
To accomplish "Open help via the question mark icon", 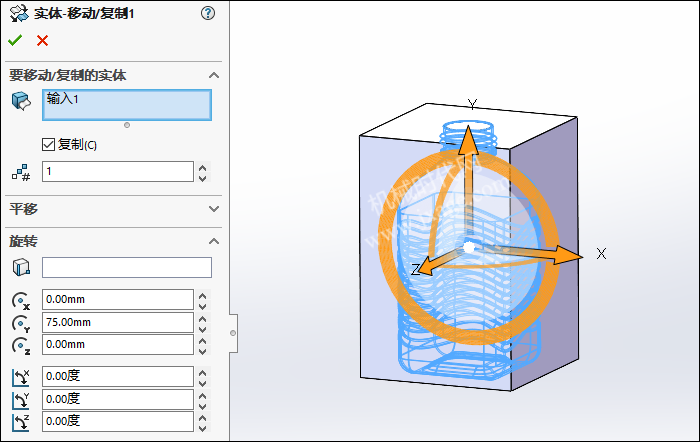I will 208,13.
